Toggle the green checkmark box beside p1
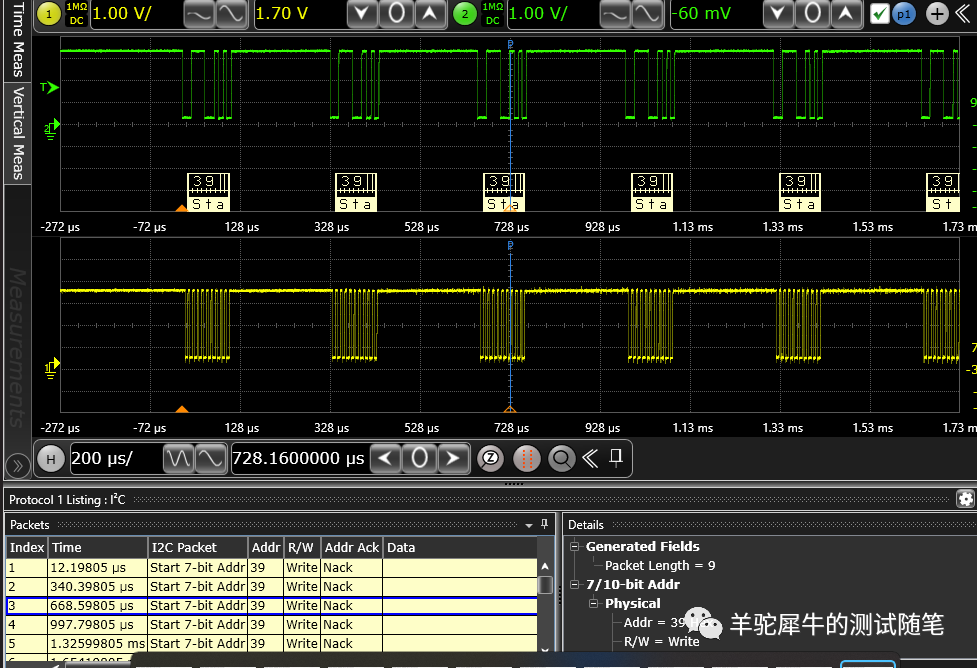977x668 pixels. [879, 14]
